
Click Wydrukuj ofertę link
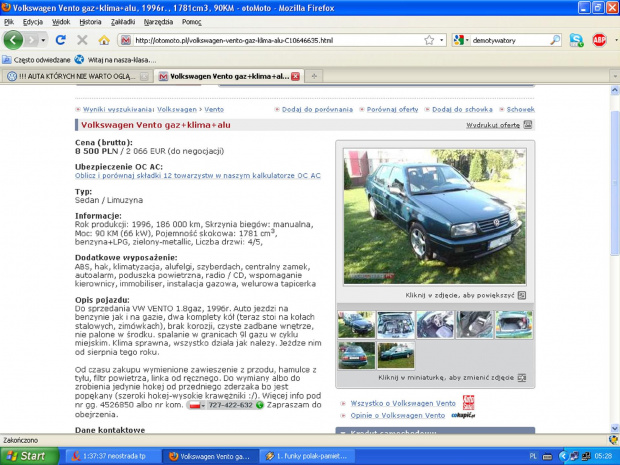pyautogui.click(x=493, y=125)
